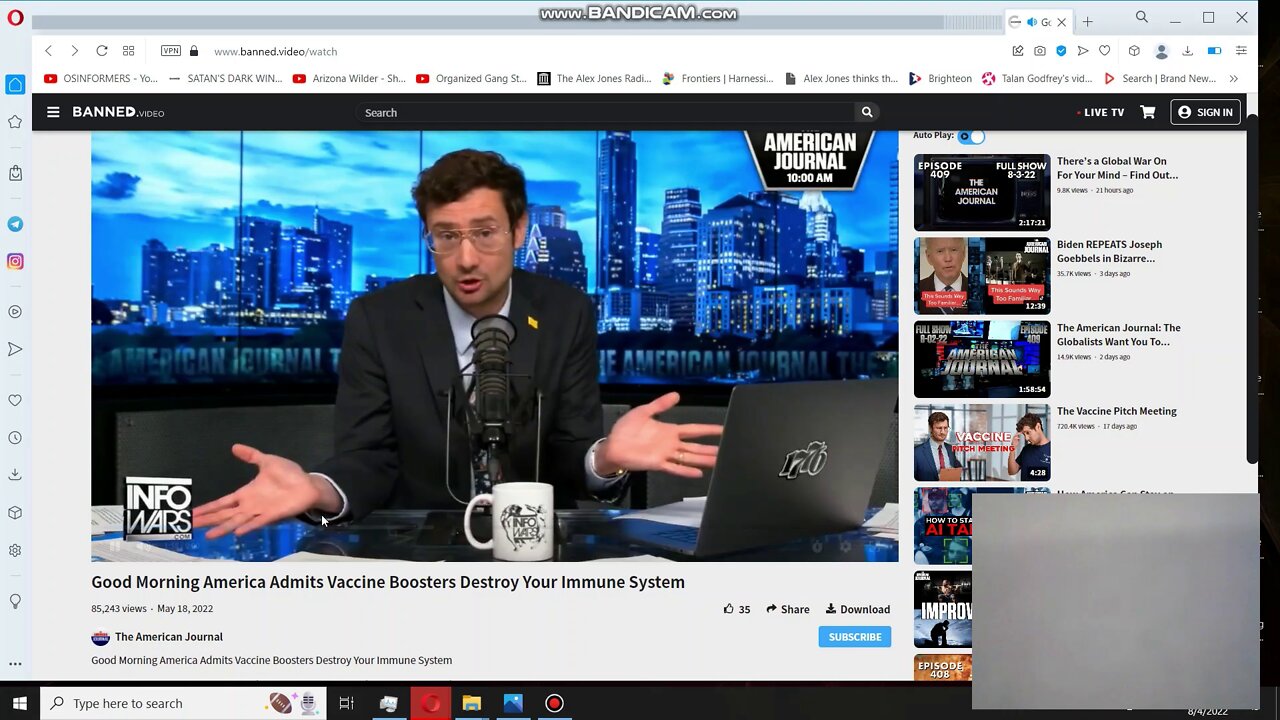Open the edit page icon in toolbar

pyautogui.click(x=1018, y=51)
